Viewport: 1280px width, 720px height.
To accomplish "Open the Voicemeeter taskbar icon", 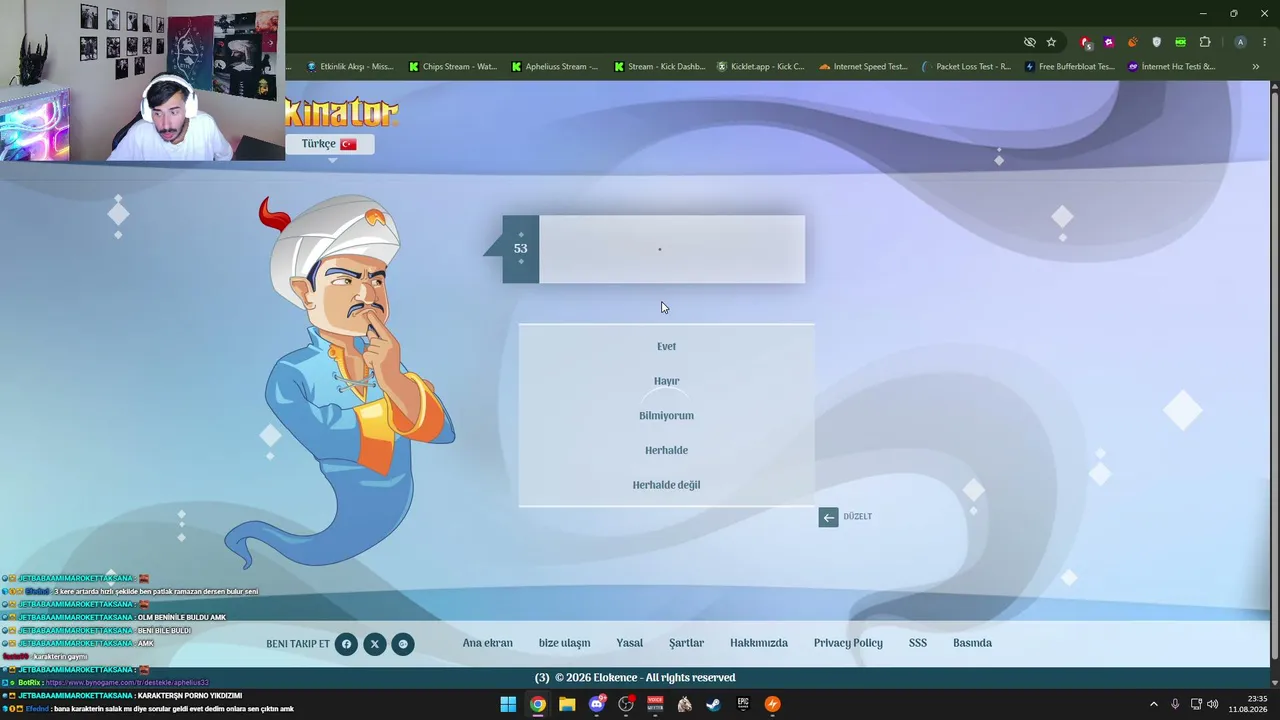I will [655, 704].
